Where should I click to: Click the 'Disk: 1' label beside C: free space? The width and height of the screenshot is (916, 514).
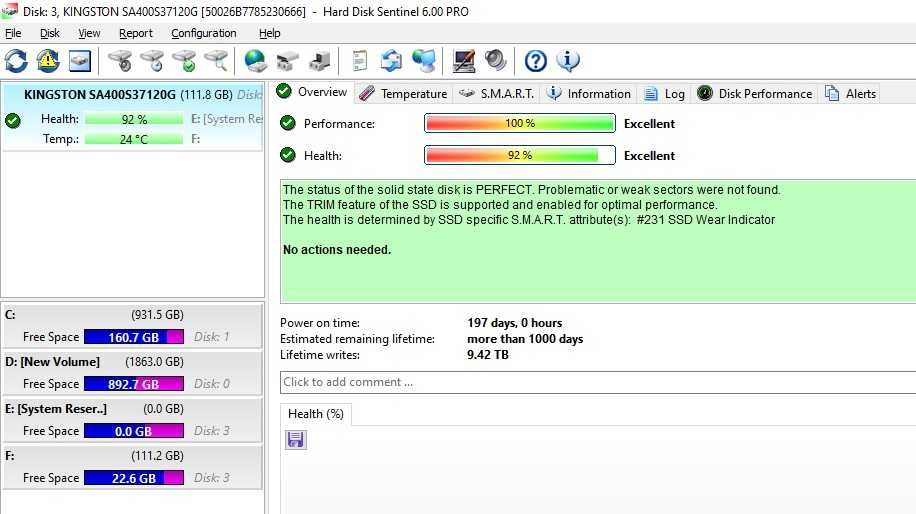tap(211, 337)
